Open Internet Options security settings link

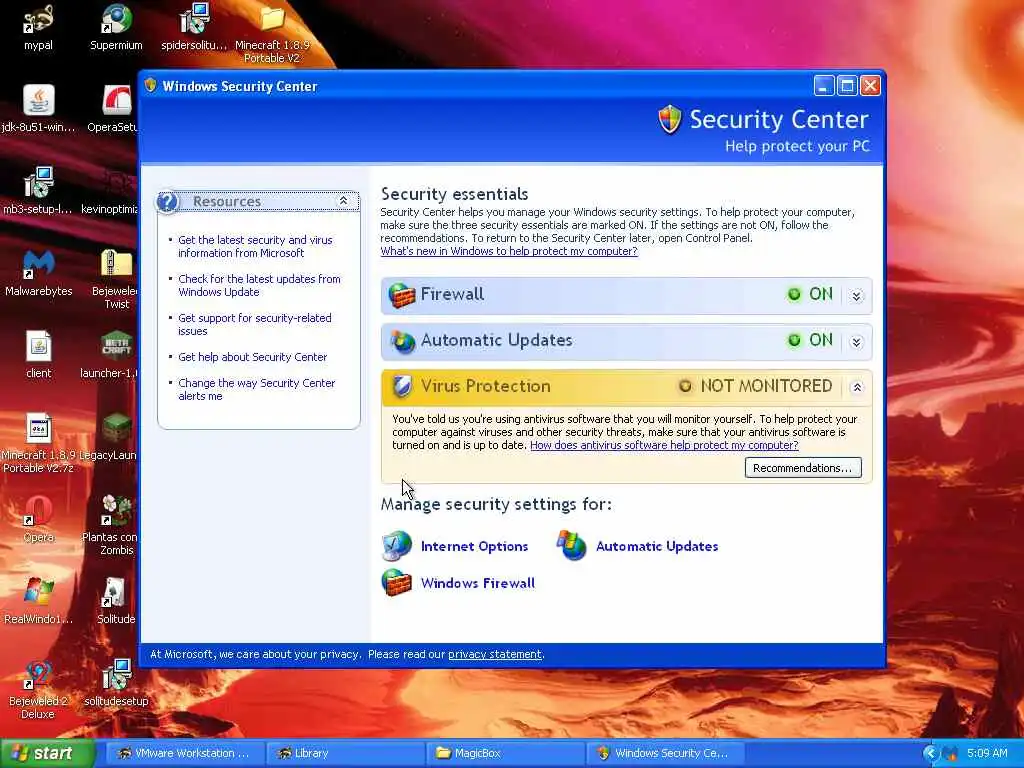[474, 546]
